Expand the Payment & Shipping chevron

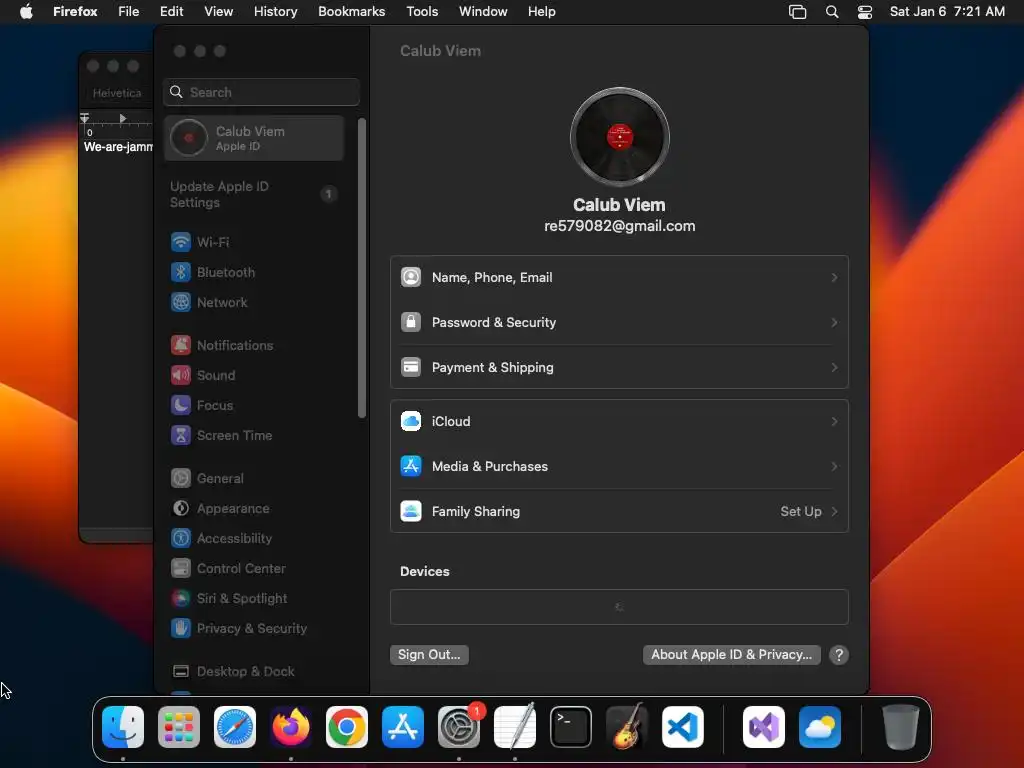pos(834,368)
